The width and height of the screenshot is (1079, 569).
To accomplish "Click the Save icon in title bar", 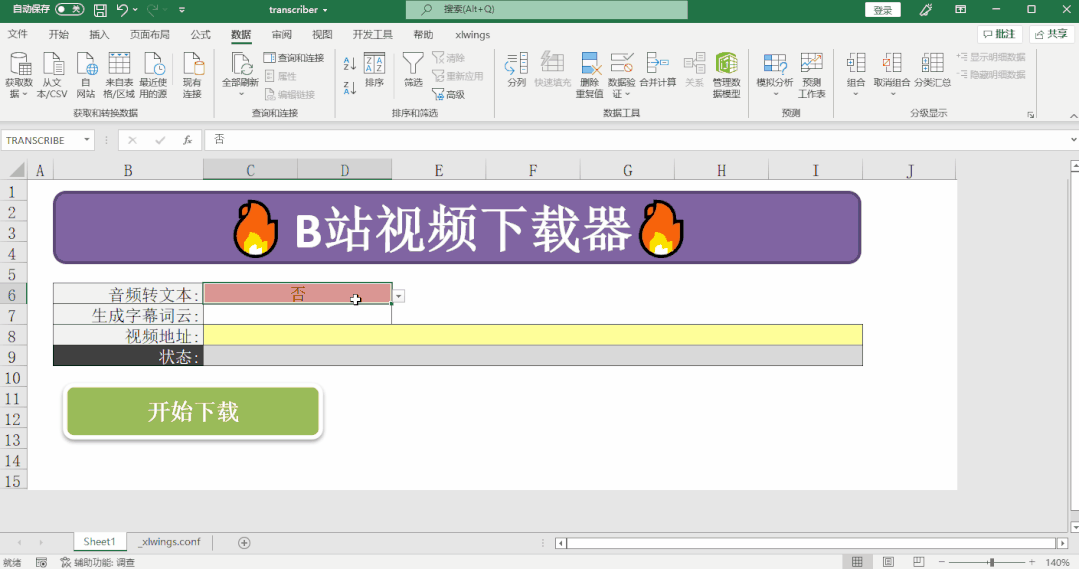I will 100,10.
